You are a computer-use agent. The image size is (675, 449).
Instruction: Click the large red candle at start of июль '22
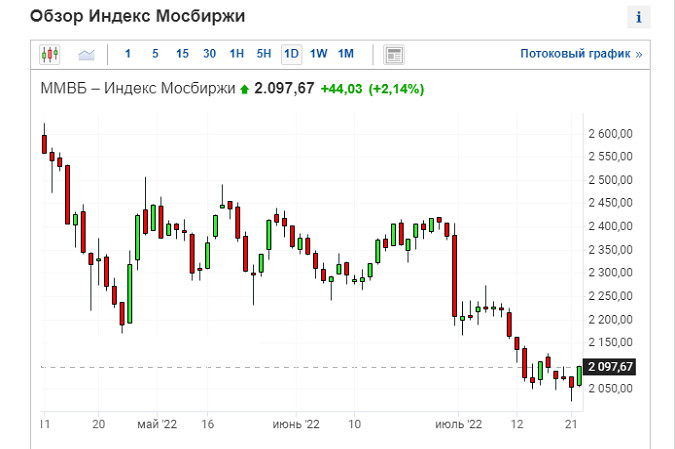point(455,276)
